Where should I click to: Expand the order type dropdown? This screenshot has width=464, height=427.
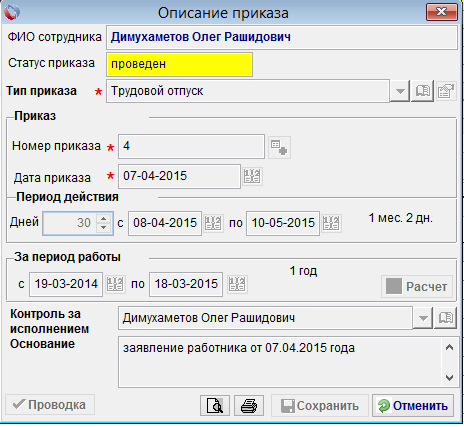click(400, 91)
